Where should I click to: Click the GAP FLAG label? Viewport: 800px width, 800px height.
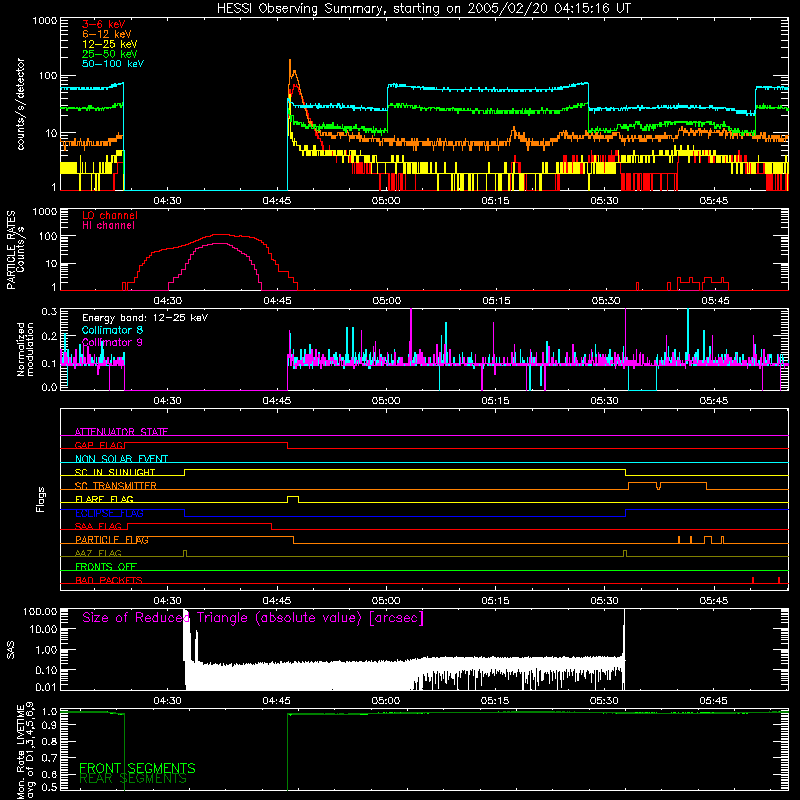point(99,445)
